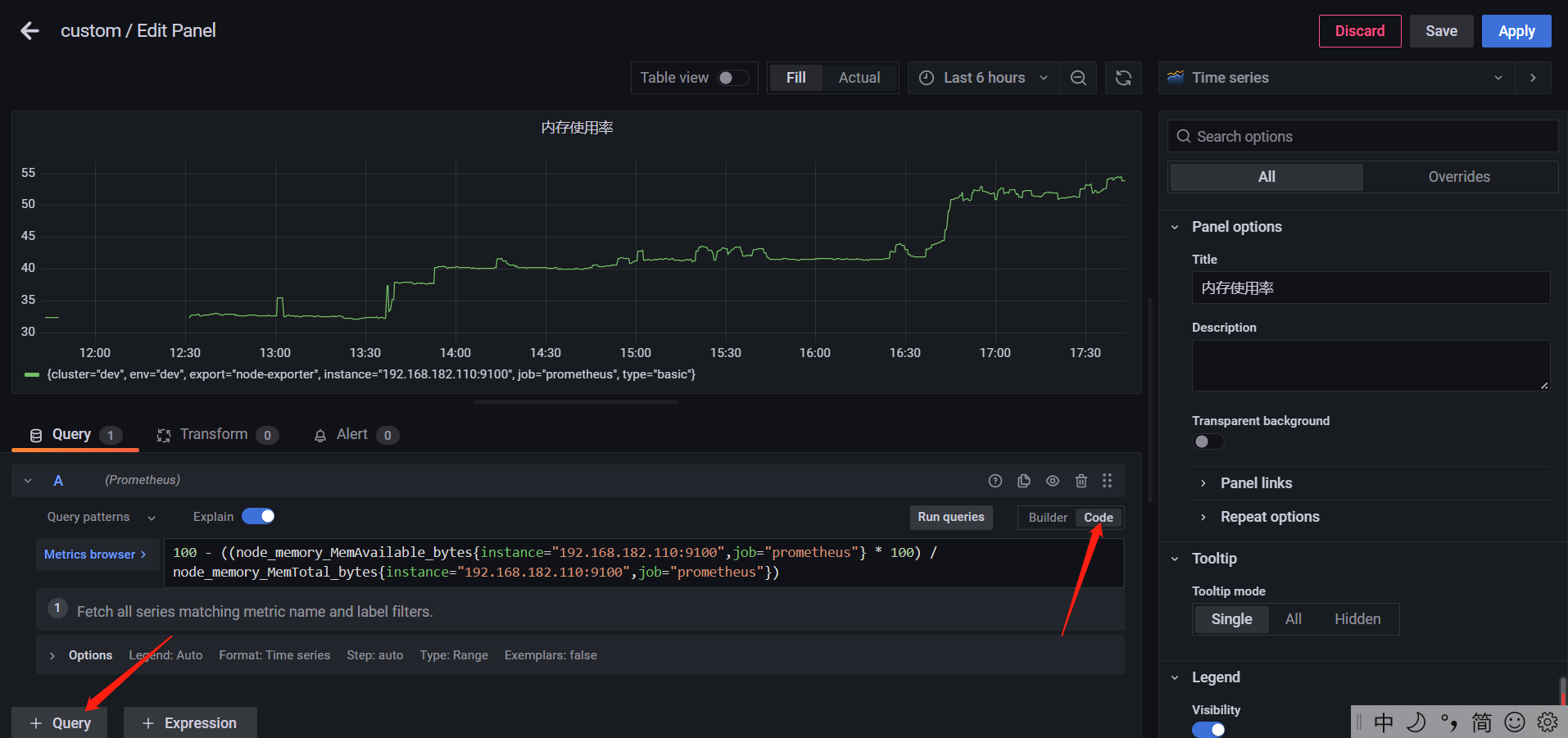Select Actual display mode
Image resolution: width=1568 pixels, height=738 pixels.
859,78
